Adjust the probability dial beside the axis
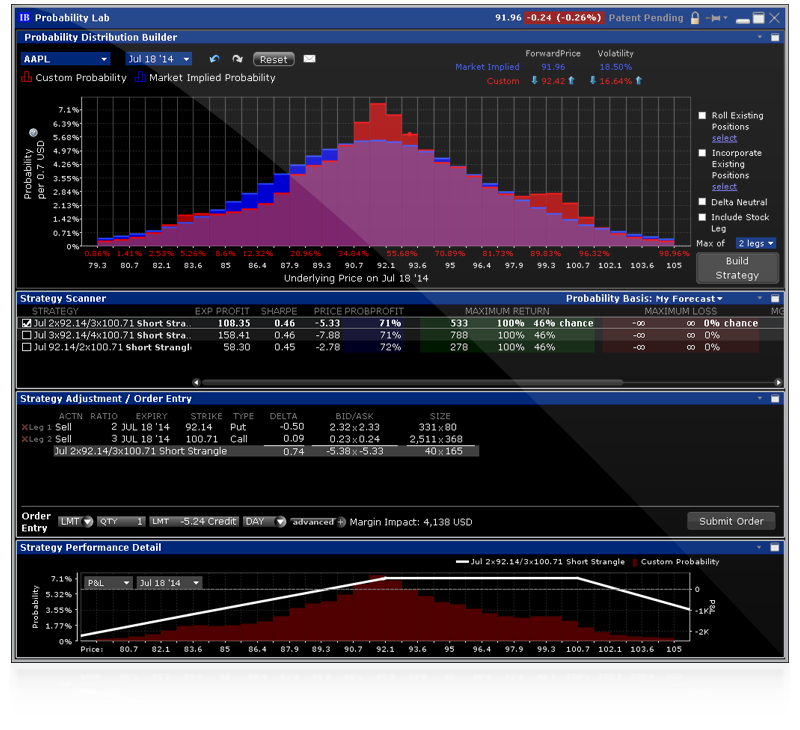This screenshot has width=800, height=730. (x=33, y=132)
